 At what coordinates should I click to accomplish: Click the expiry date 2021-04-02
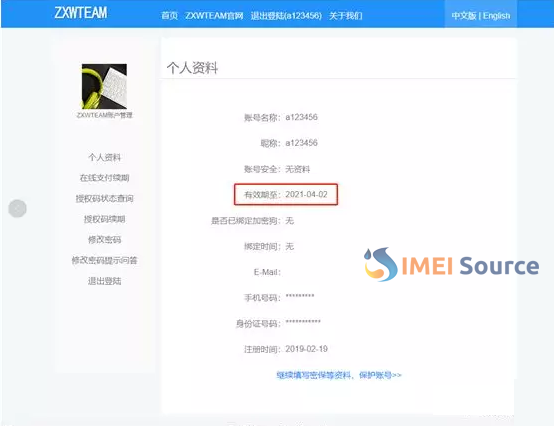306,194
